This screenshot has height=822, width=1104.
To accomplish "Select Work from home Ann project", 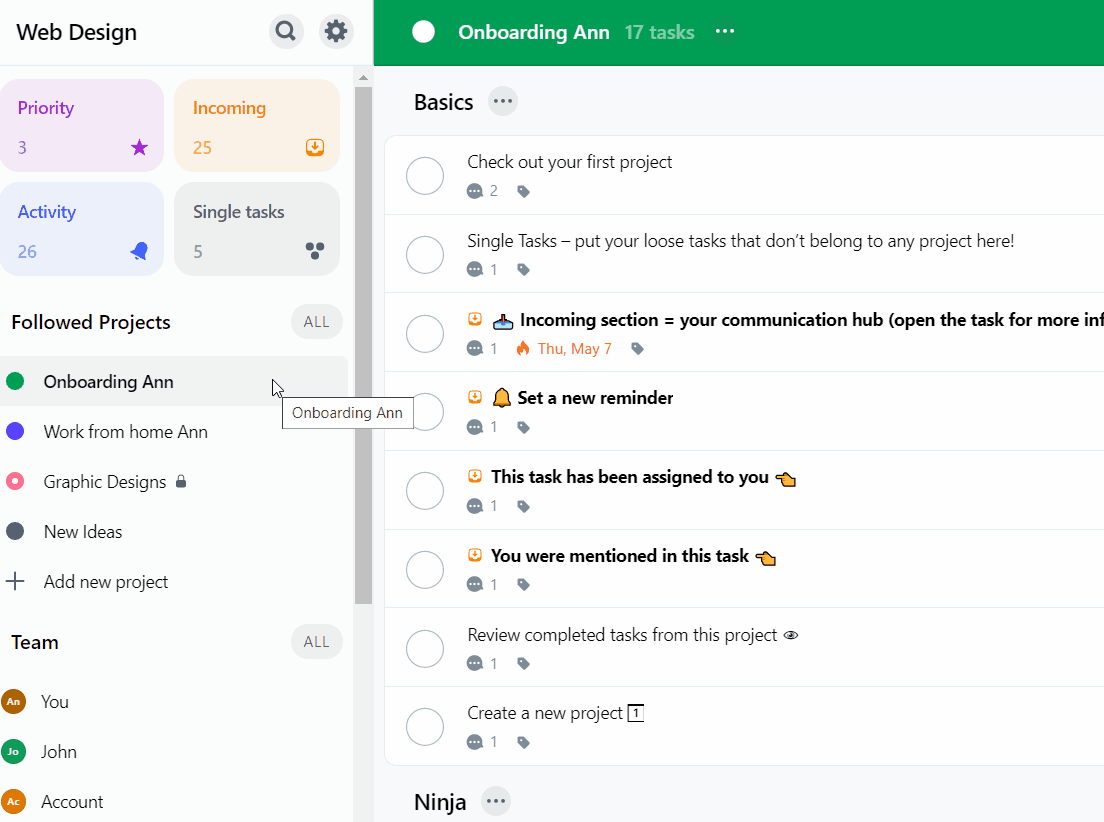I will click(x=125, y=432).
